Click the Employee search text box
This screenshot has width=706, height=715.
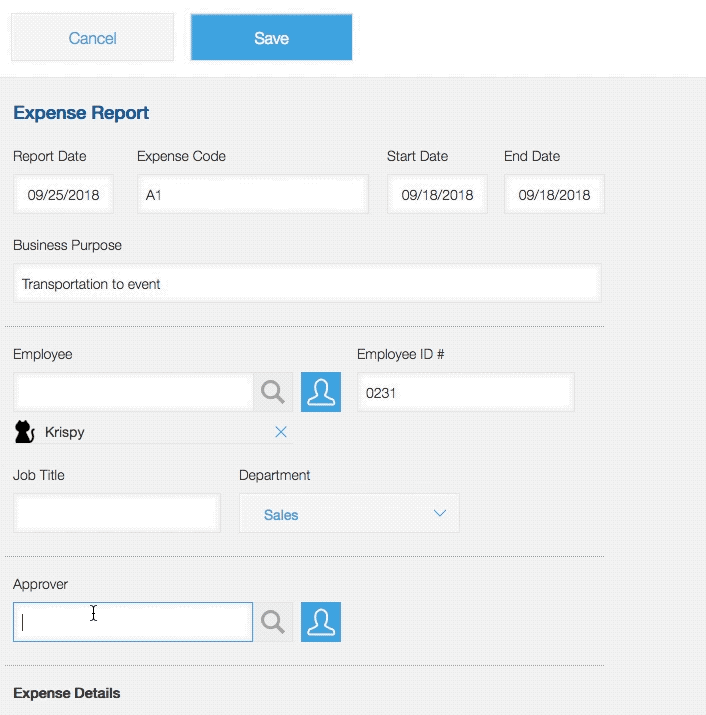(x=133, y=392)
